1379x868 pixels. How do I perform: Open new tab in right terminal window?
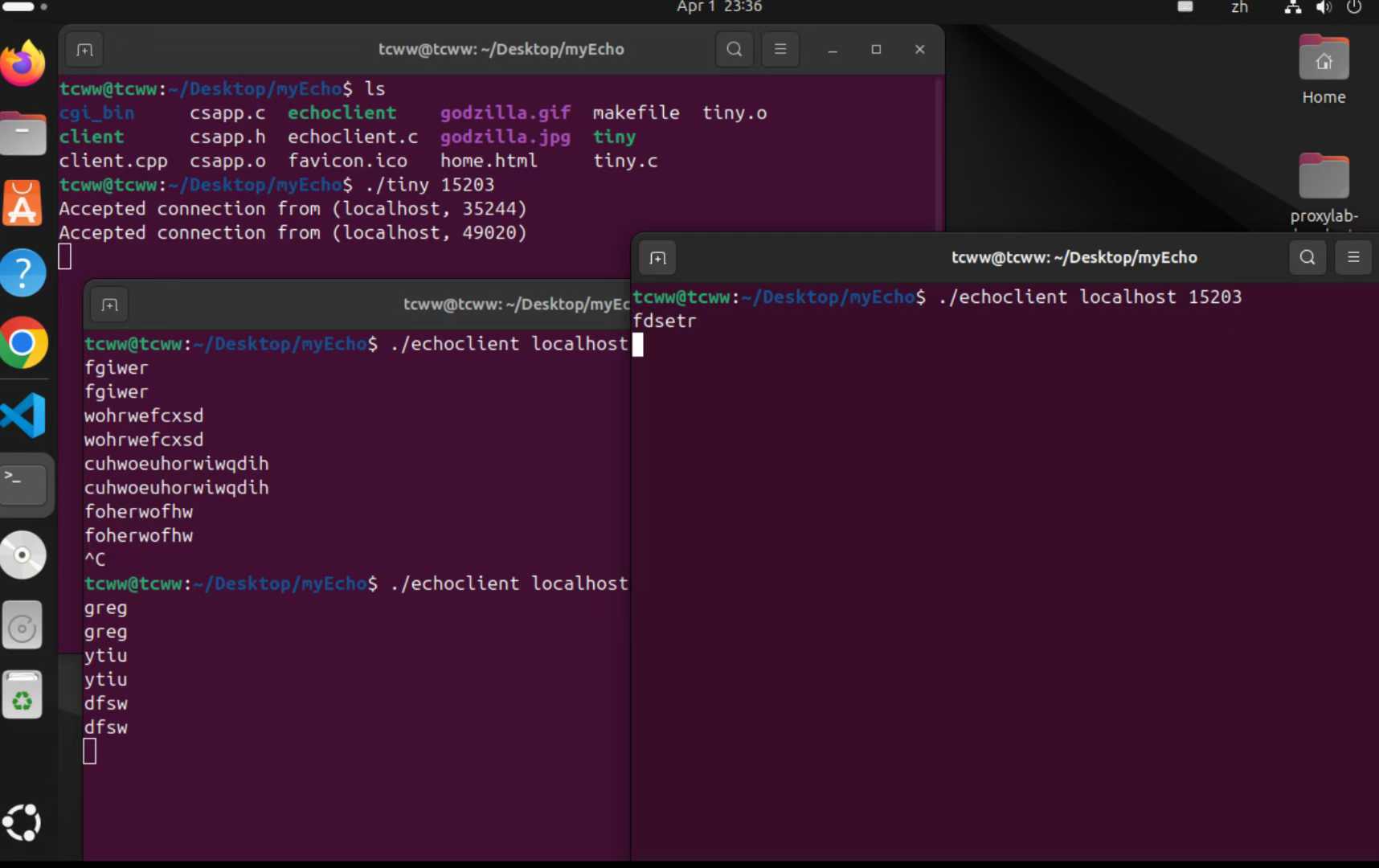(658, 258)
